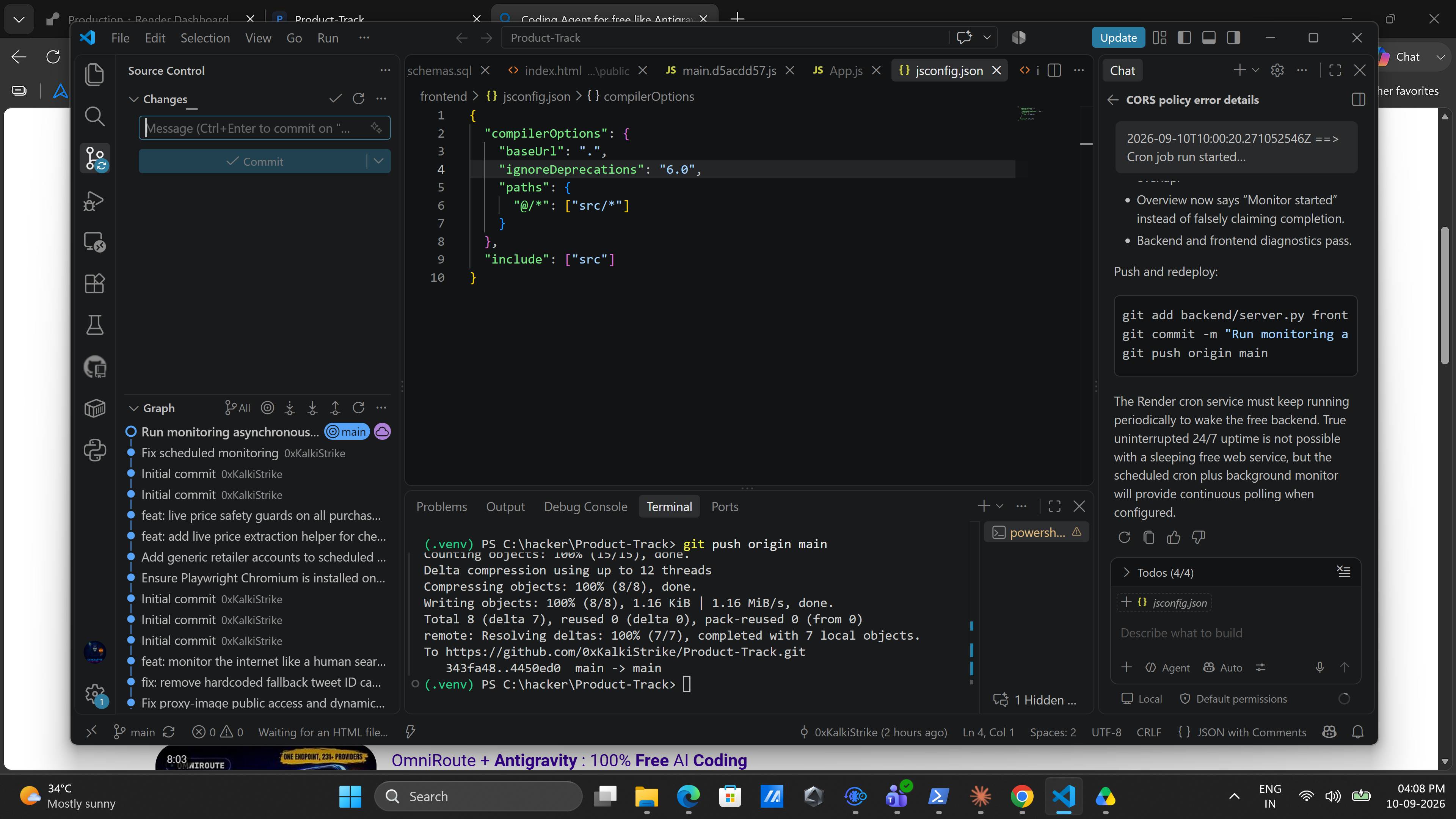
Task: Click the Update button
Action: pos(1118,38)
